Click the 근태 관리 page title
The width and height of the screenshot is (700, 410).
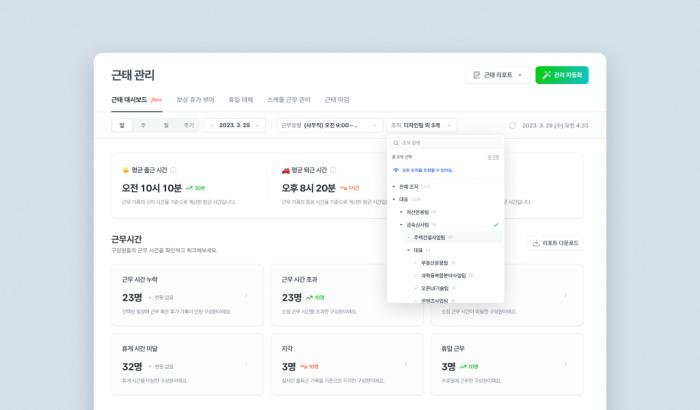click(133, 75)
